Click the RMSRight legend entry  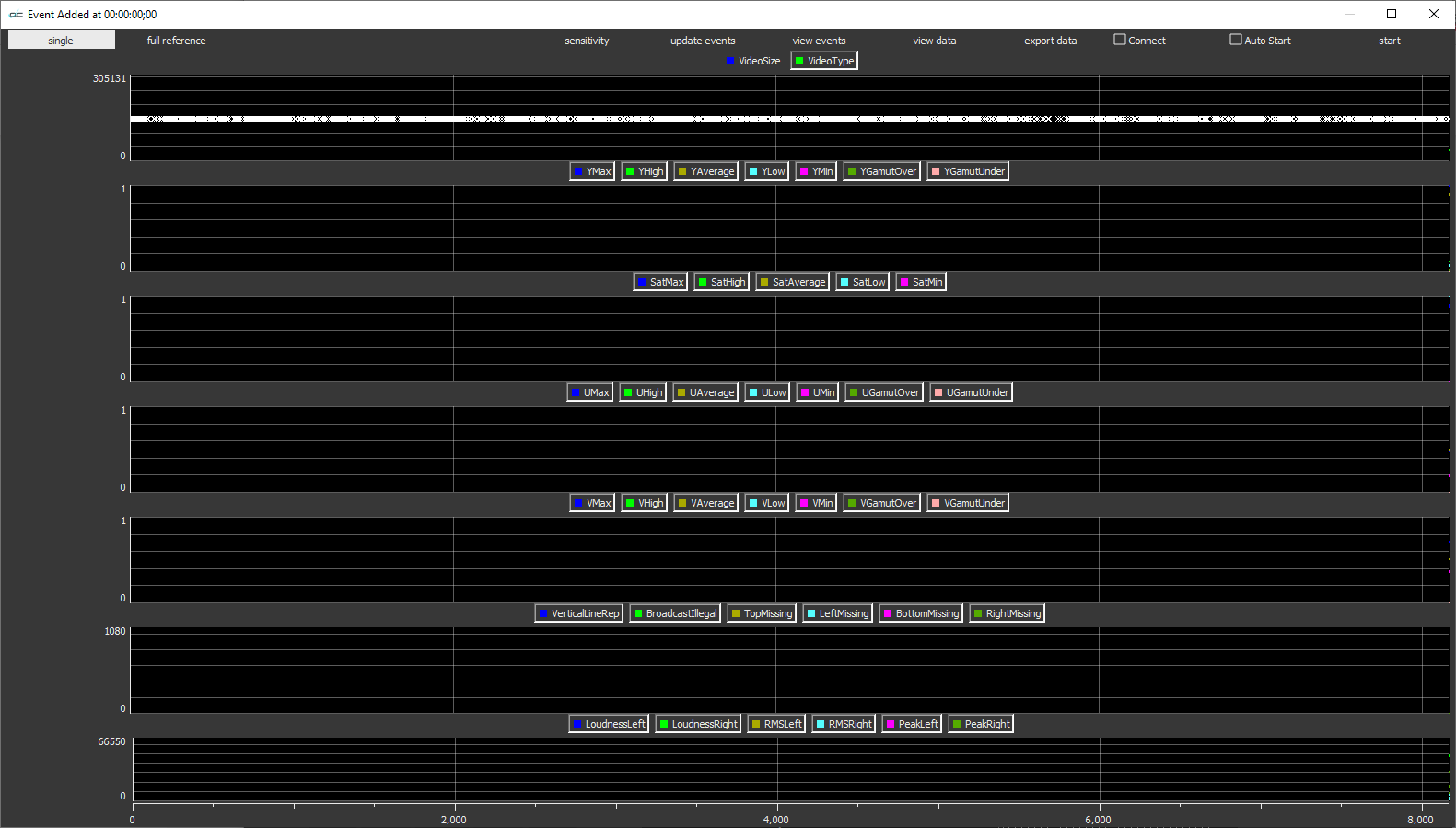(x=844, y=724)
